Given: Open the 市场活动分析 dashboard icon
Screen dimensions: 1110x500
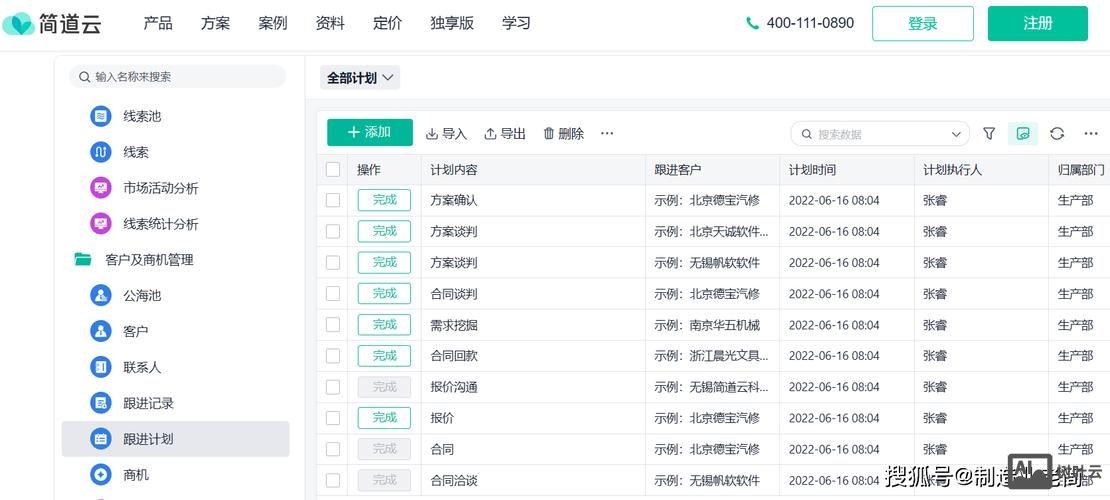Looking at the screenshot, I should point(101,188).
